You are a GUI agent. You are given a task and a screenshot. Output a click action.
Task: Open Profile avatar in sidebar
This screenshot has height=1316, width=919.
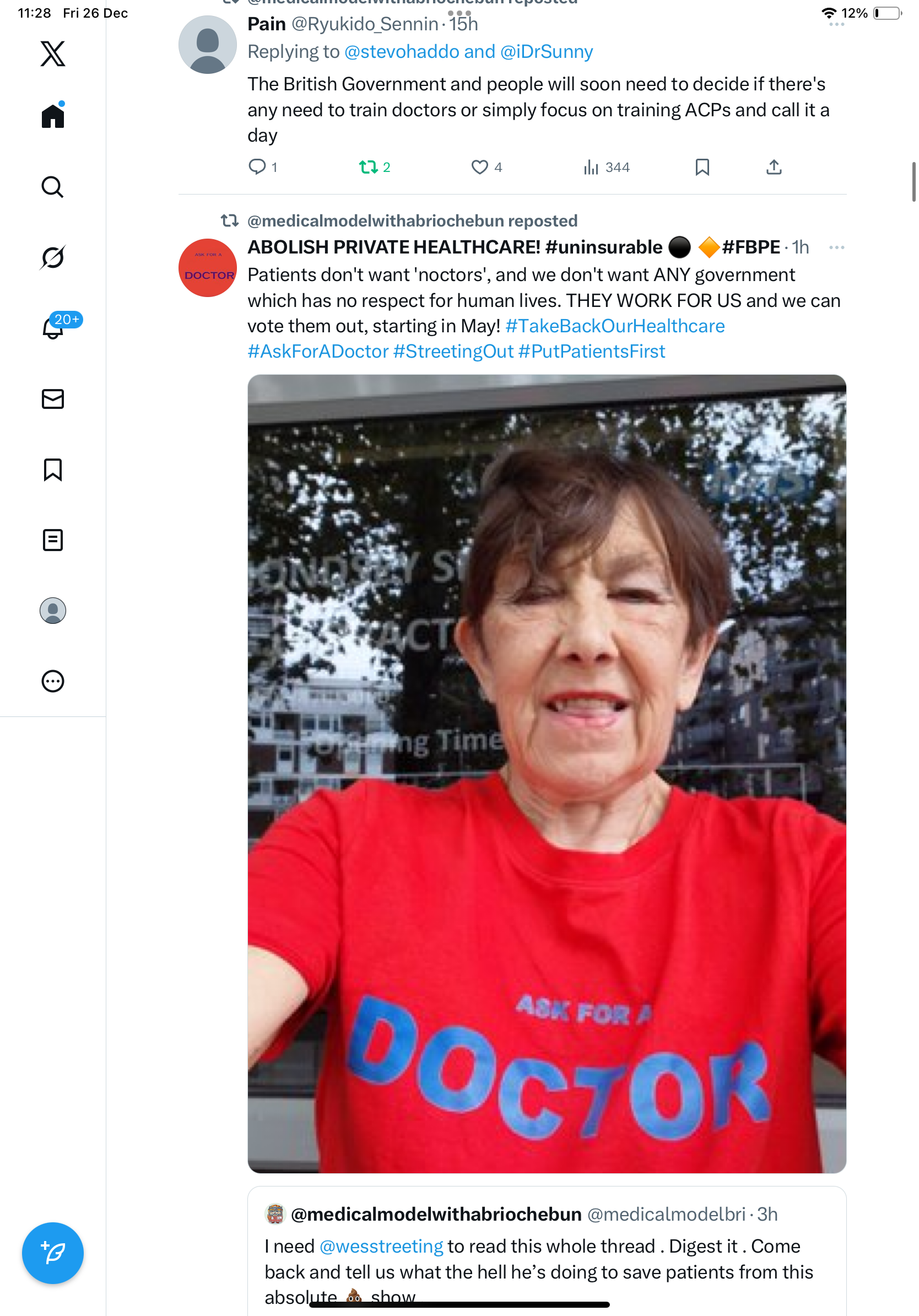[x=53, y=611]
